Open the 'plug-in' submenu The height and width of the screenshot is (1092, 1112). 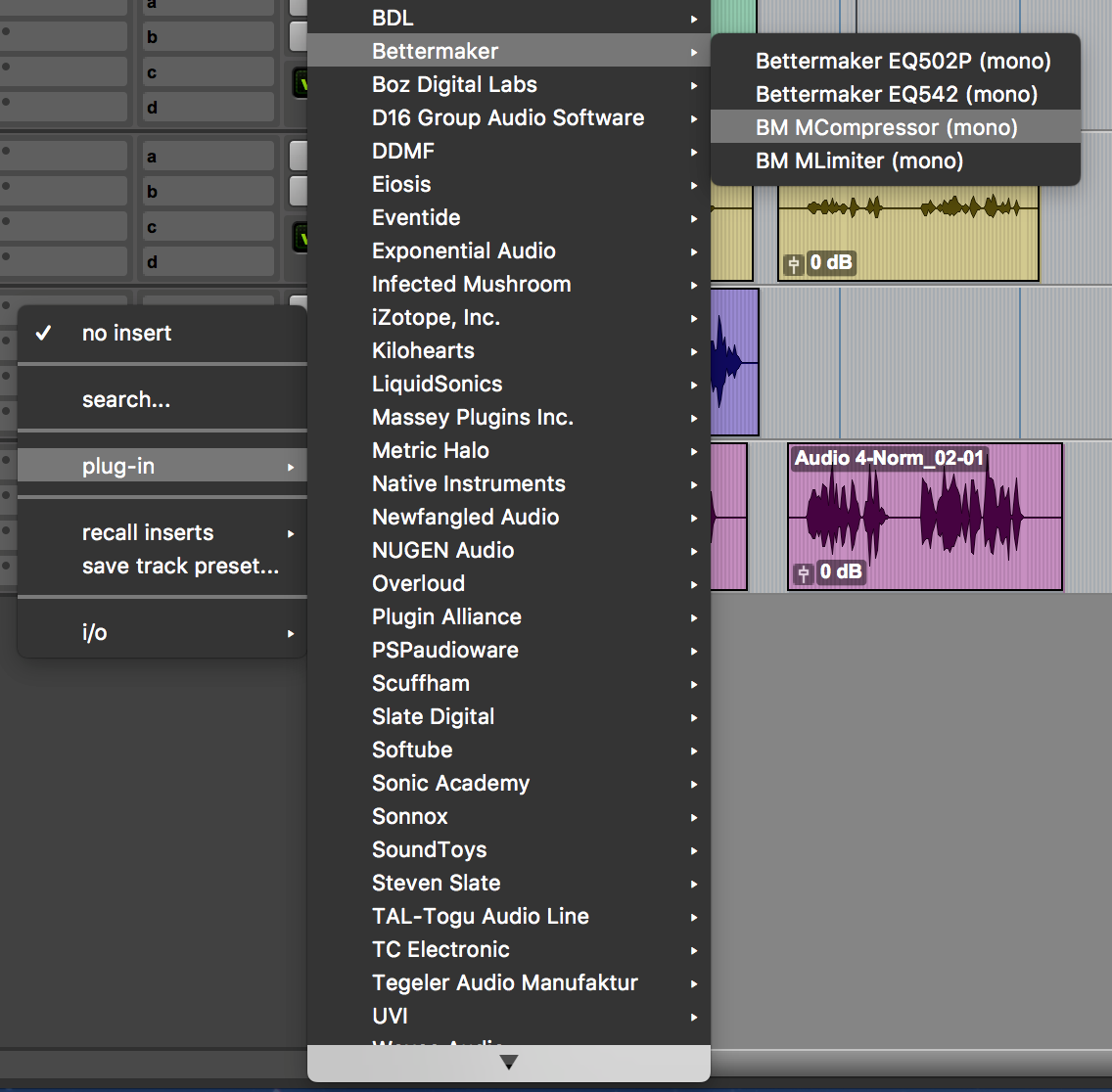pos(162,467)
